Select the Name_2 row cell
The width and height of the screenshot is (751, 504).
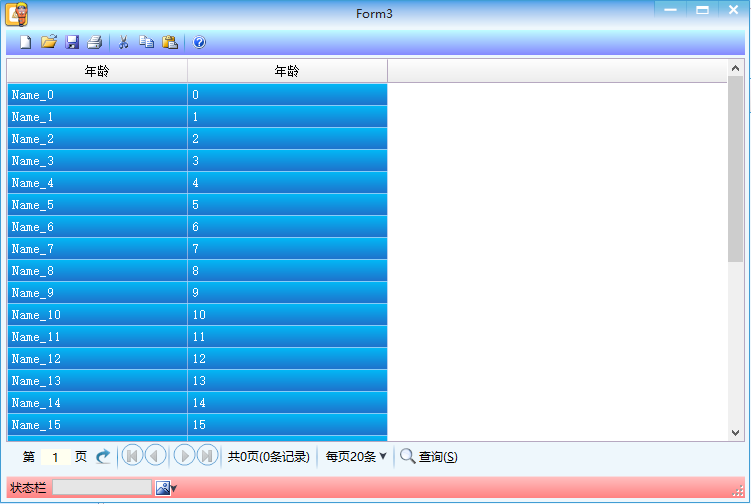(x=97, y=139)
